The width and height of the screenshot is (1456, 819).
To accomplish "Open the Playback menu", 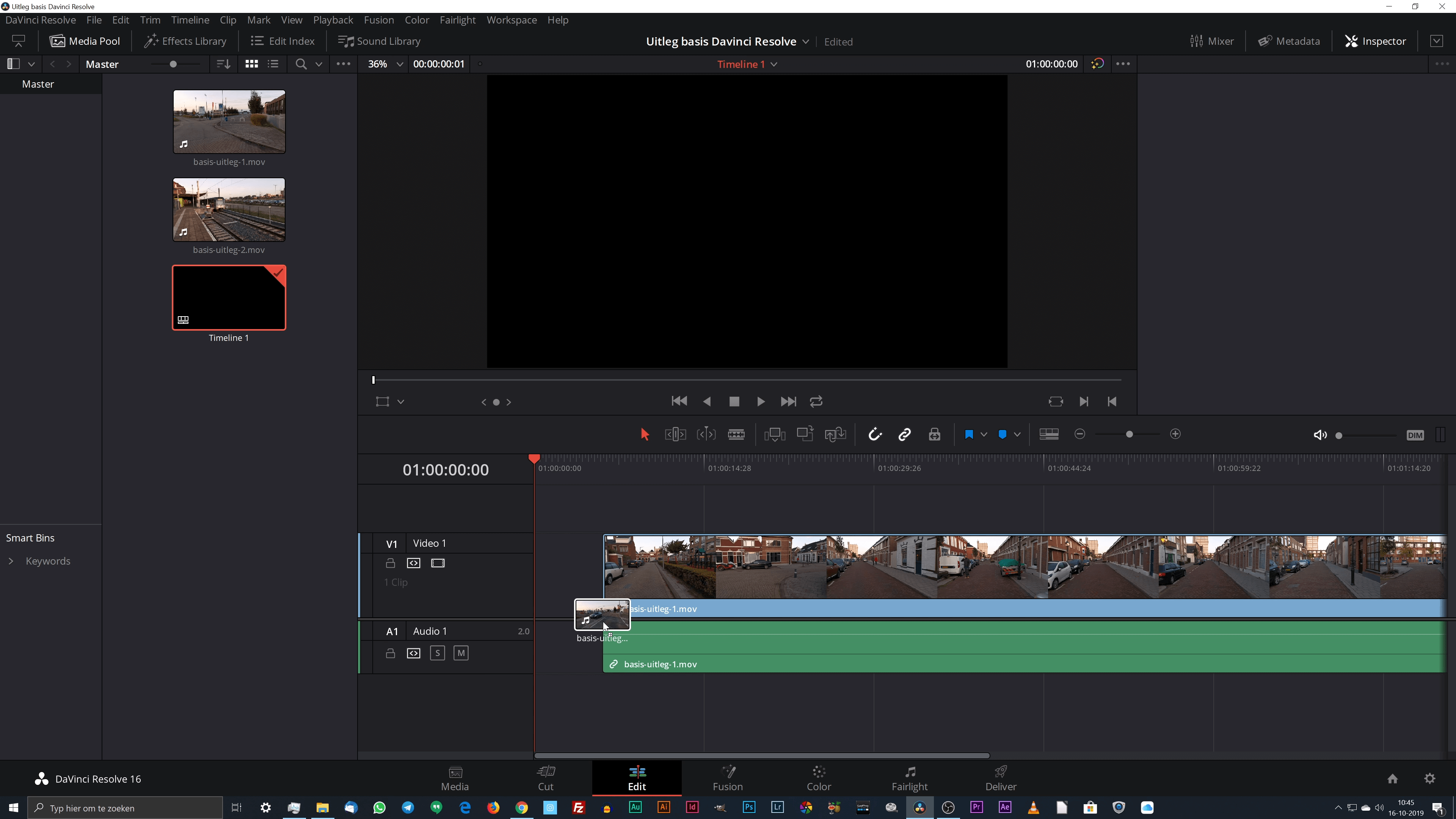I will tap(333, 20).
